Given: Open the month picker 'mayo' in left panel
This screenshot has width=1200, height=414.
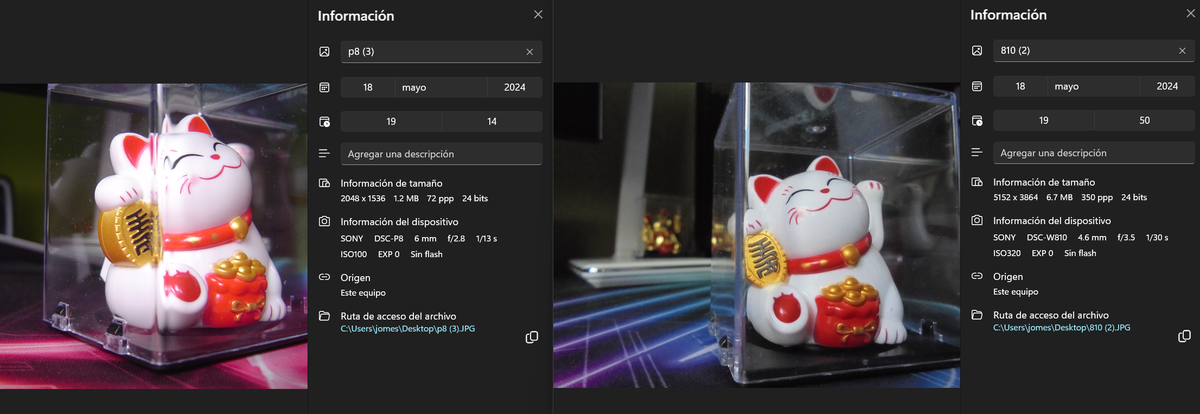Looking at the screenshot, I should tap(440, 87).
